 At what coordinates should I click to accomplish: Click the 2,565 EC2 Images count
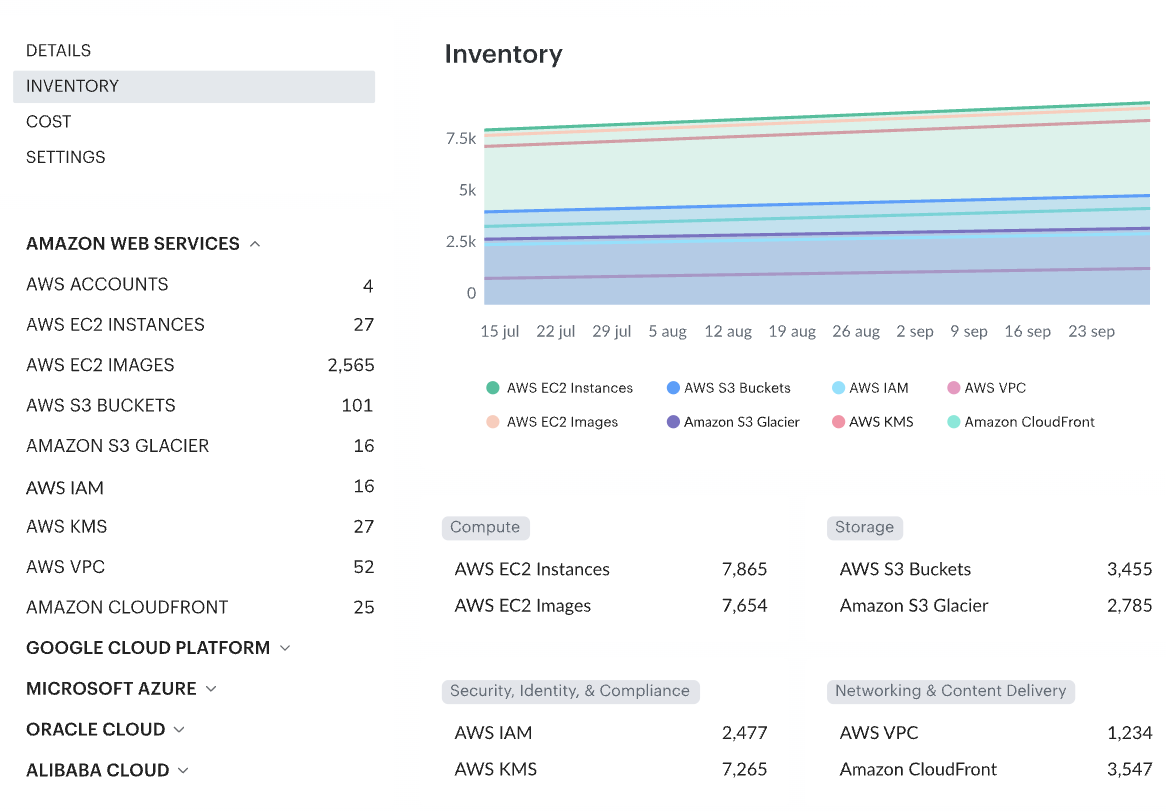coord(351,366)
